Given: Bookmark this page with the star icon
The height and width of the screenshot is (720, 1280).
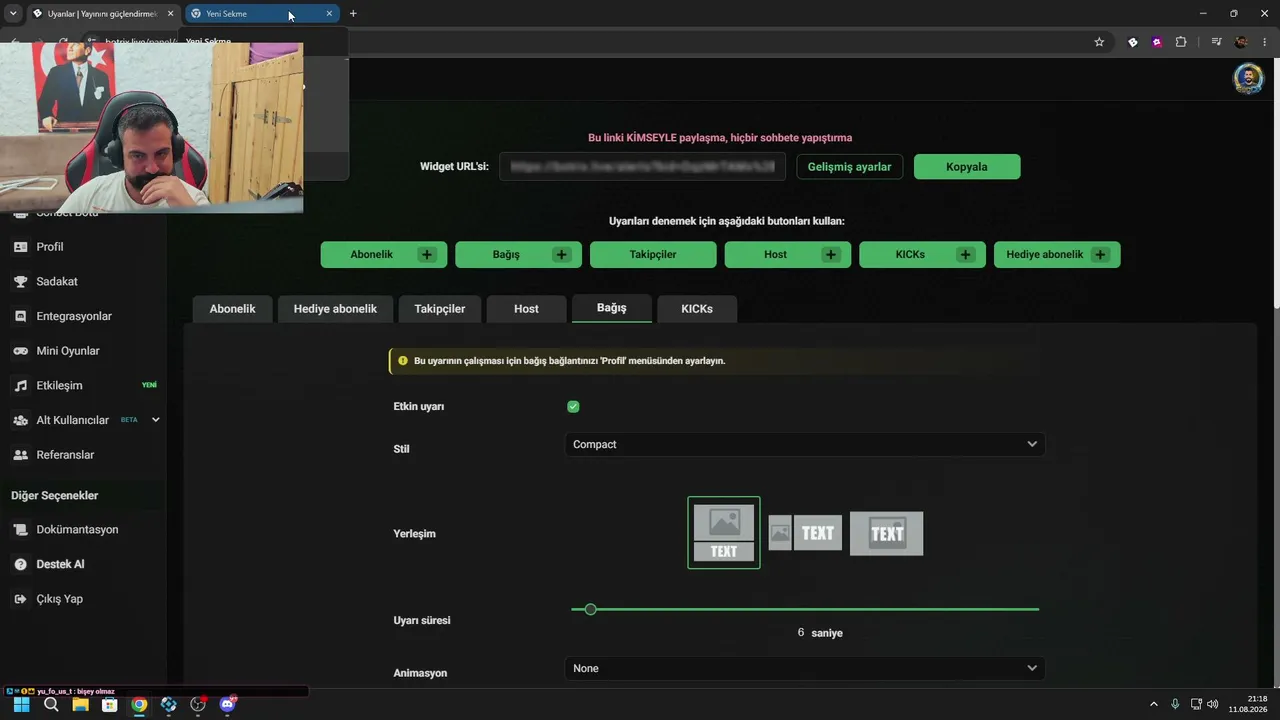Looking at the screenshot, I should 1099,42.
